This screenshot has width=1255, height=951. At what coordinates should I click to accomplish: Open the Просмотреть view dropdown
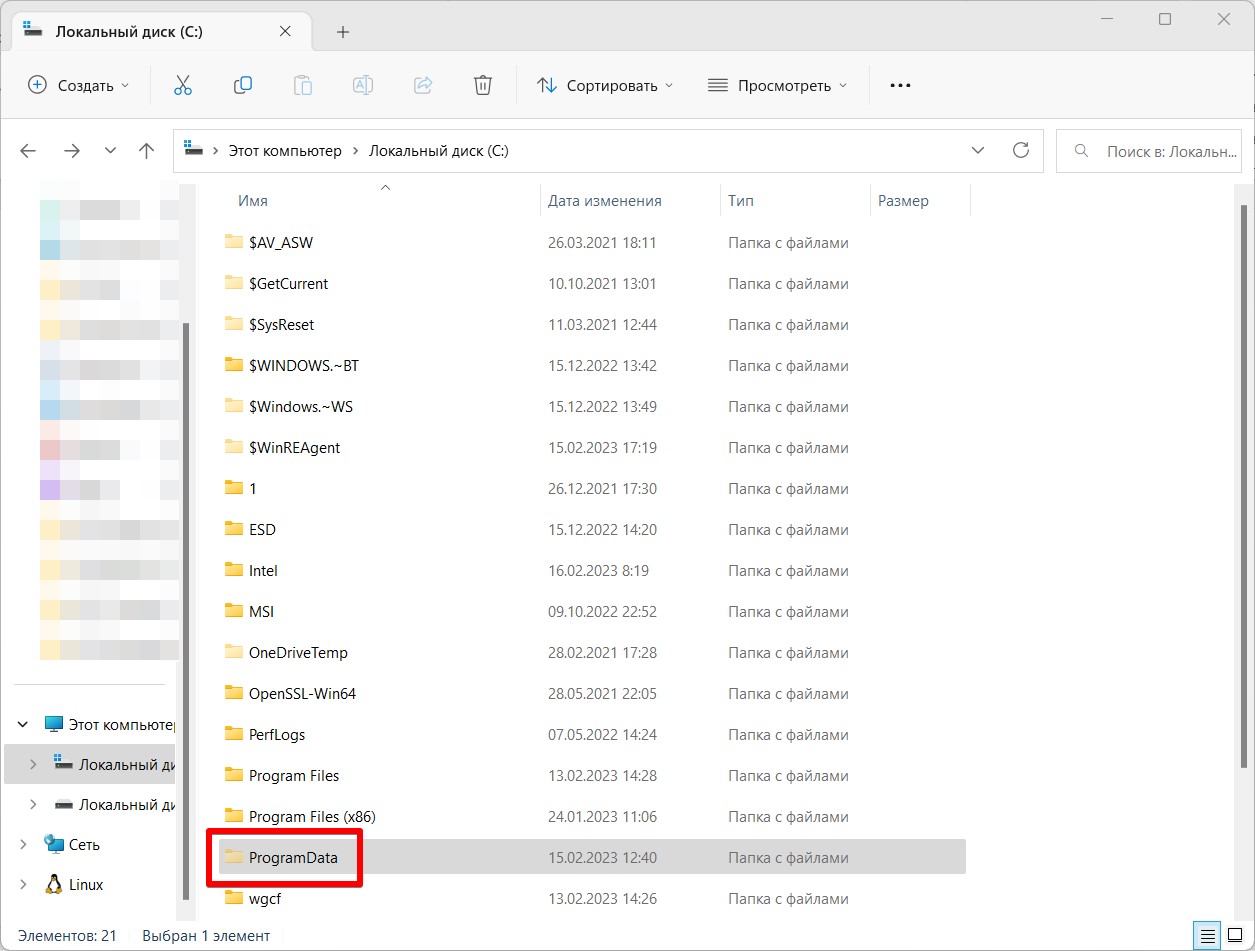pos(777,86)
